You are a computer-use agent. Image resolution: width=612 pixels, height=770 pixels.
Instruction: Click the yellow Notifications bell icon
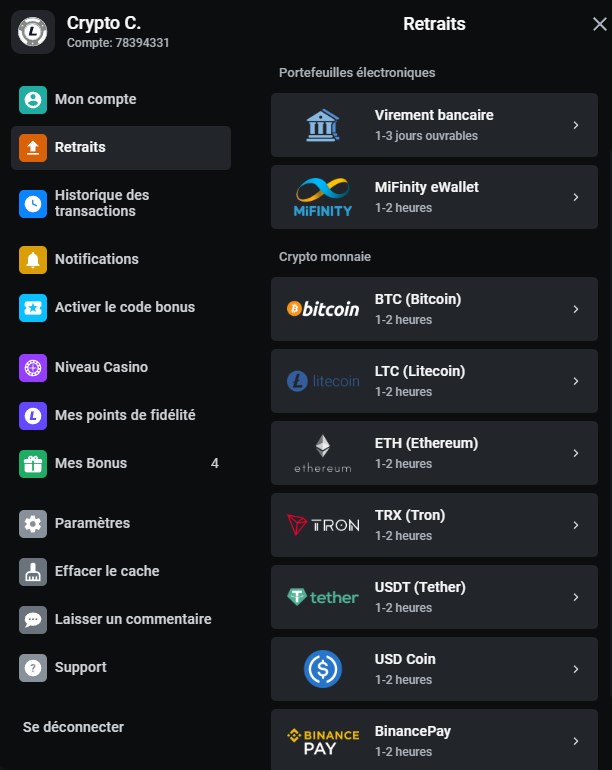click(33, 260)
